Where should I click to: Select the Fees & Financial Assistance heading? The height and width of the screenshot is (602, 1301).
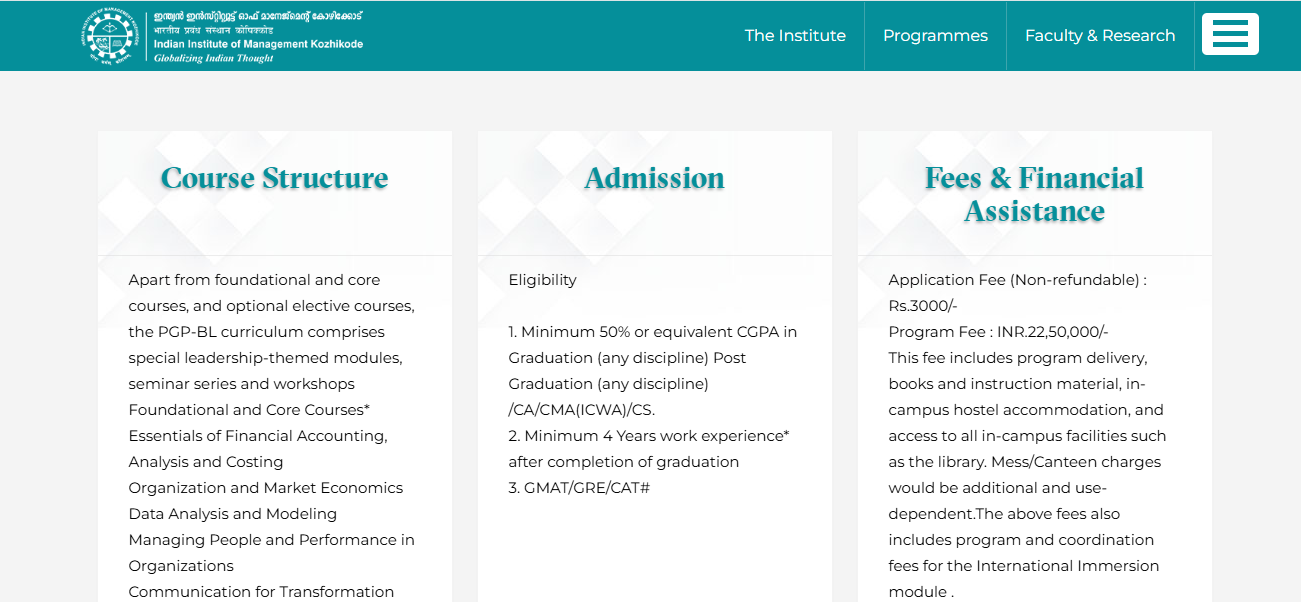(x=1034, y=194)
